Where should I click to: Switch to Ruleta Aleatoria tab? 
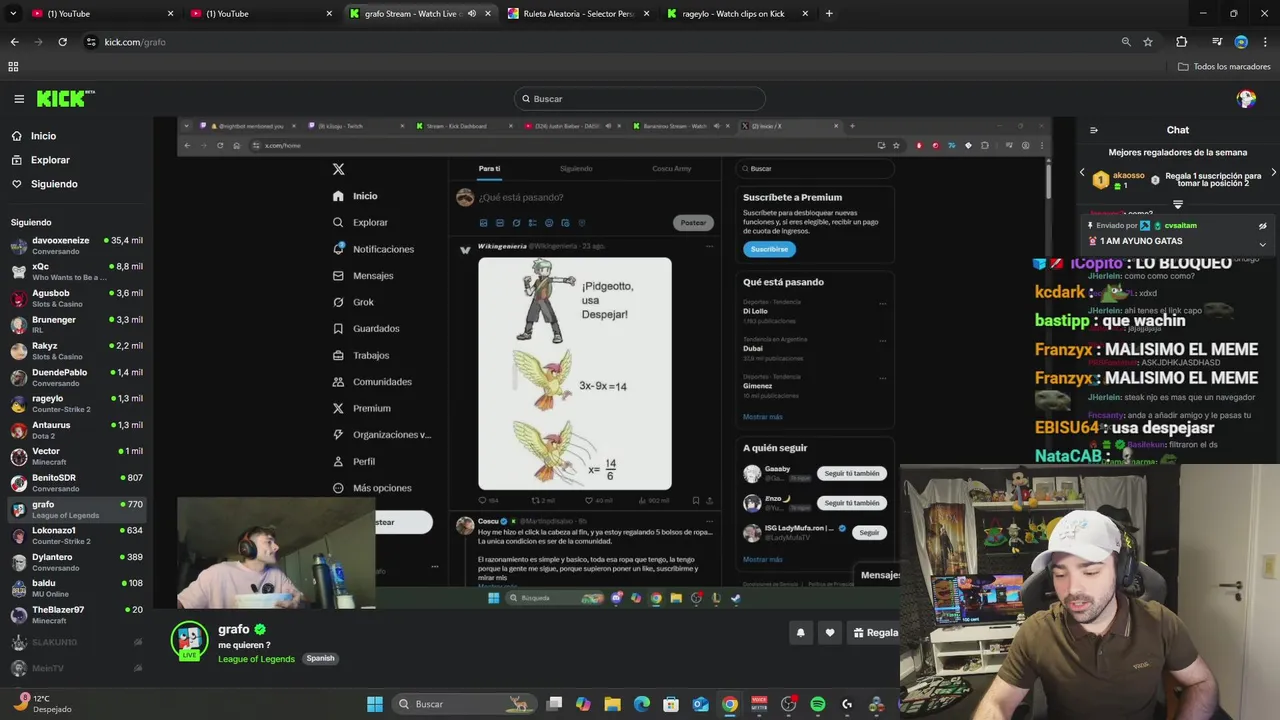[x=578, y=14]
